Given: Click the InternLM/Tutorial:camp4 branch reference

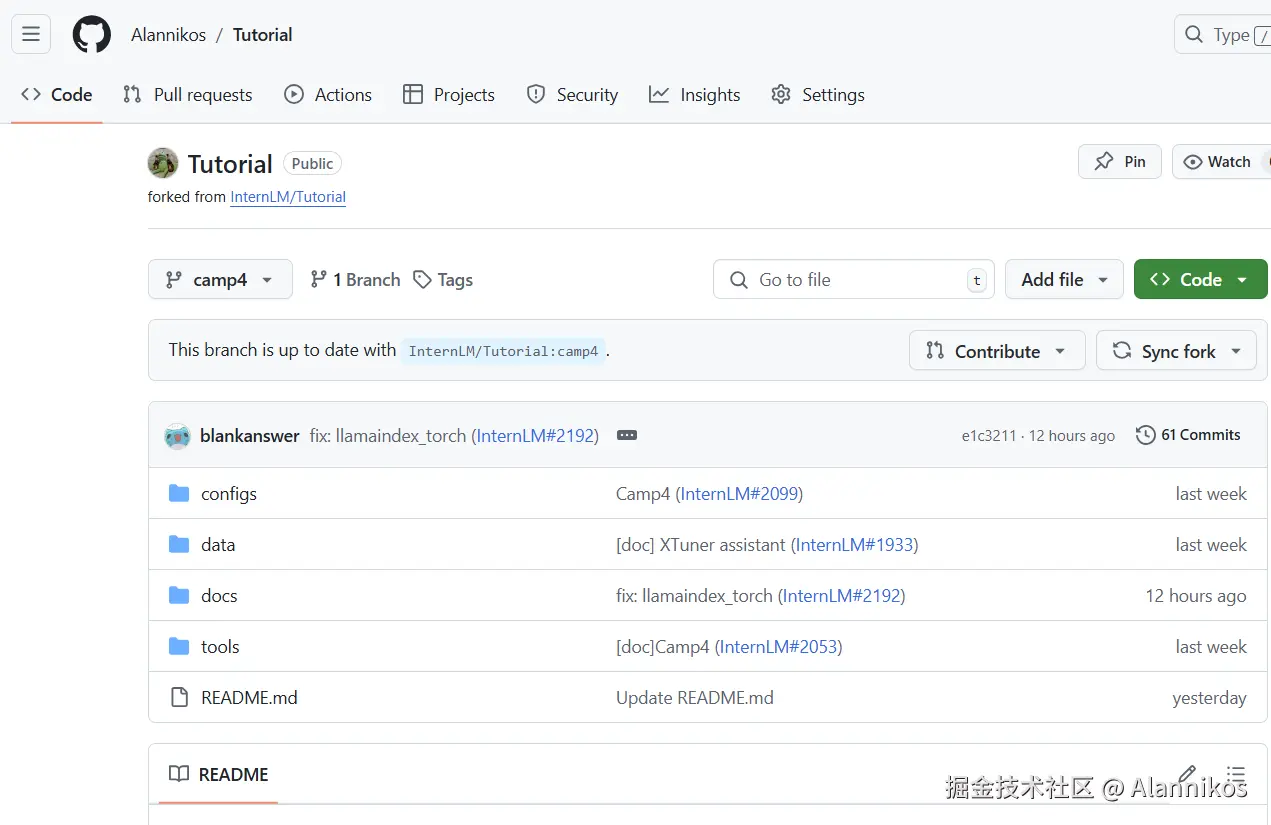Looking at the screenshot, I should 503,351.
